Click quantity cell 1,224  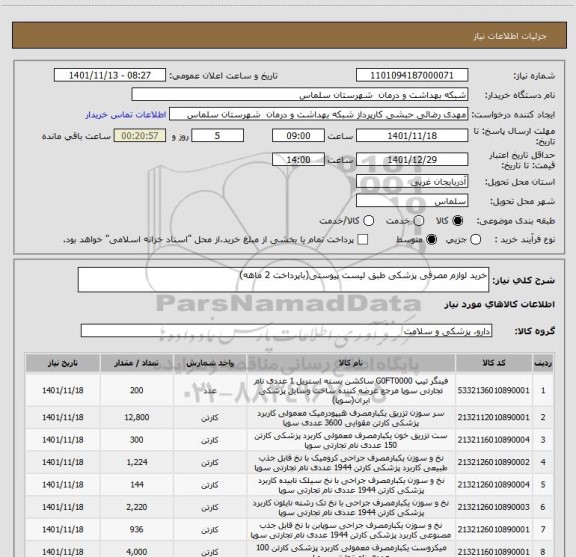[137, 462]
